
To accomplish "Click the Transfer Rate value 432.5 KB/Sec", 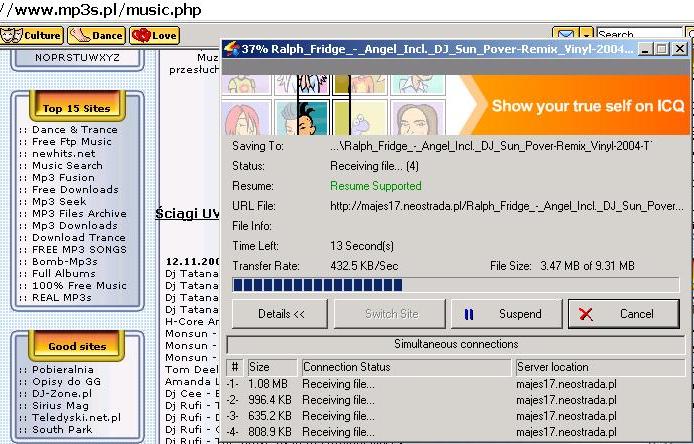I will click(x=364, y=266).
